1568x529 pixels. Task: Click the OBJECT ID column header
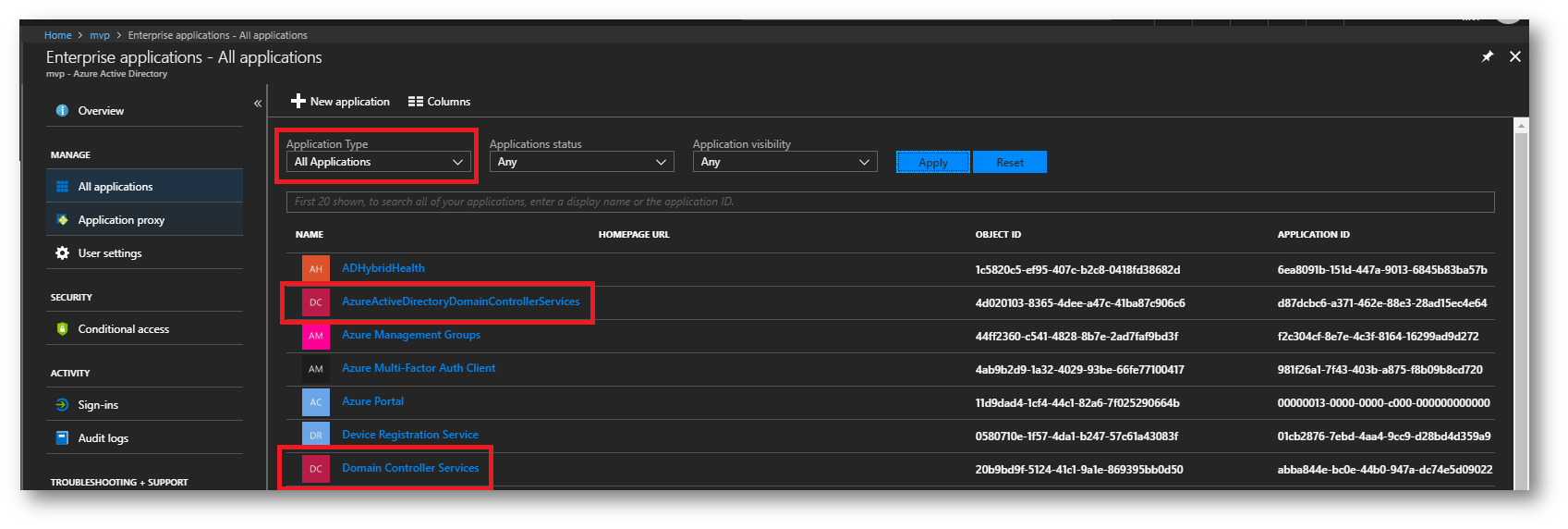click(998, 235)
